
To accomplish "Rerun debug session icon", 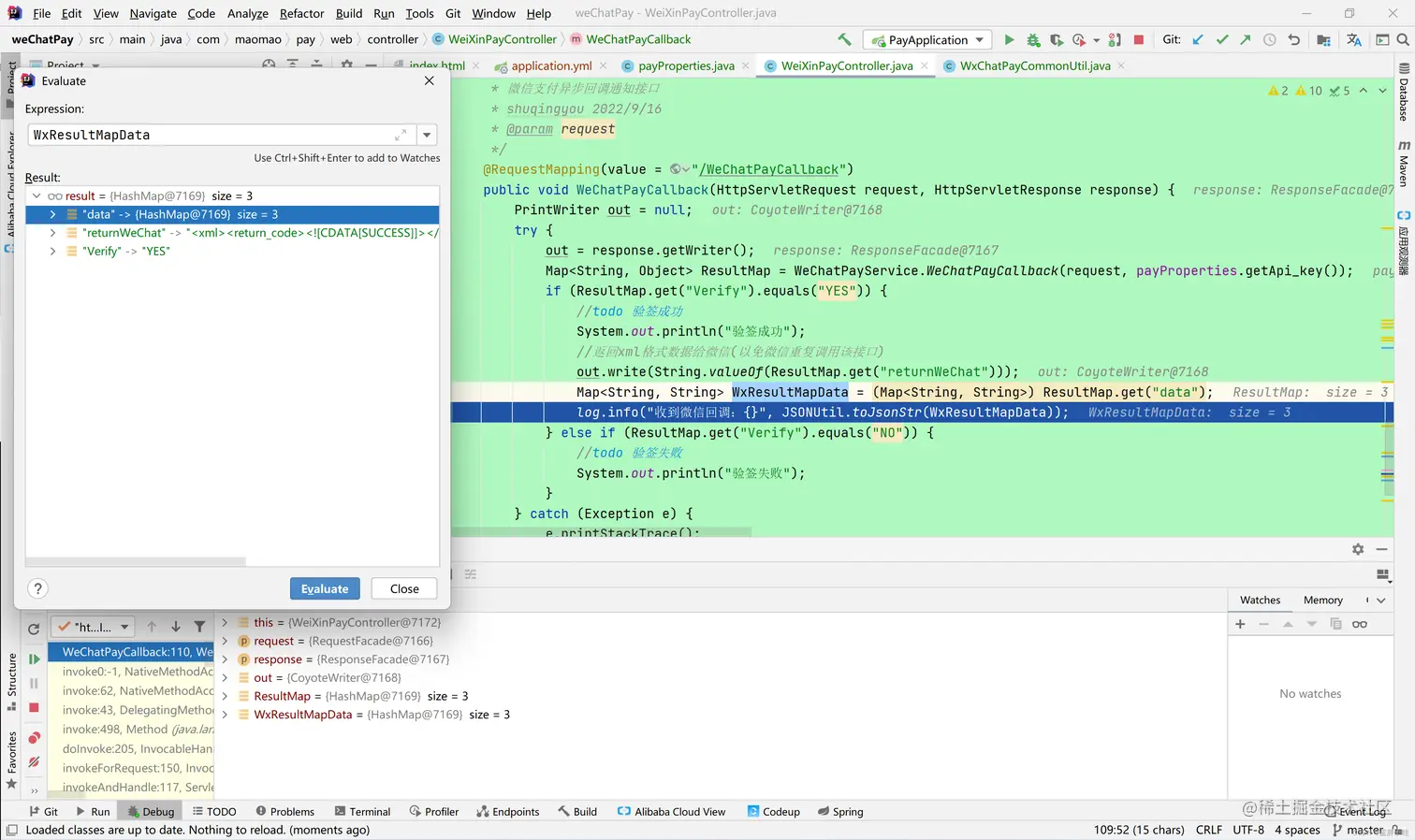I will coord(34,629).
